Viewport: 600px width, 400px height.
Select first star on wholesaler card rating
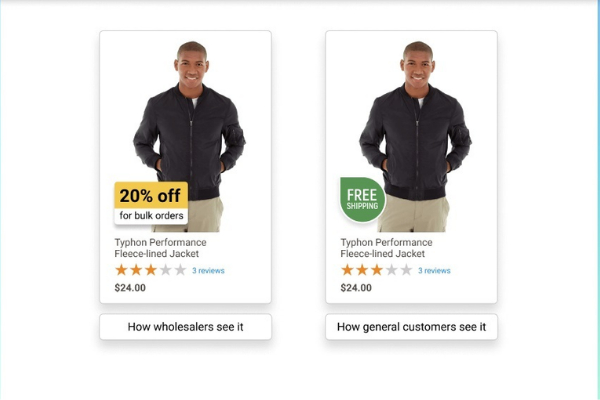point(121,270)
